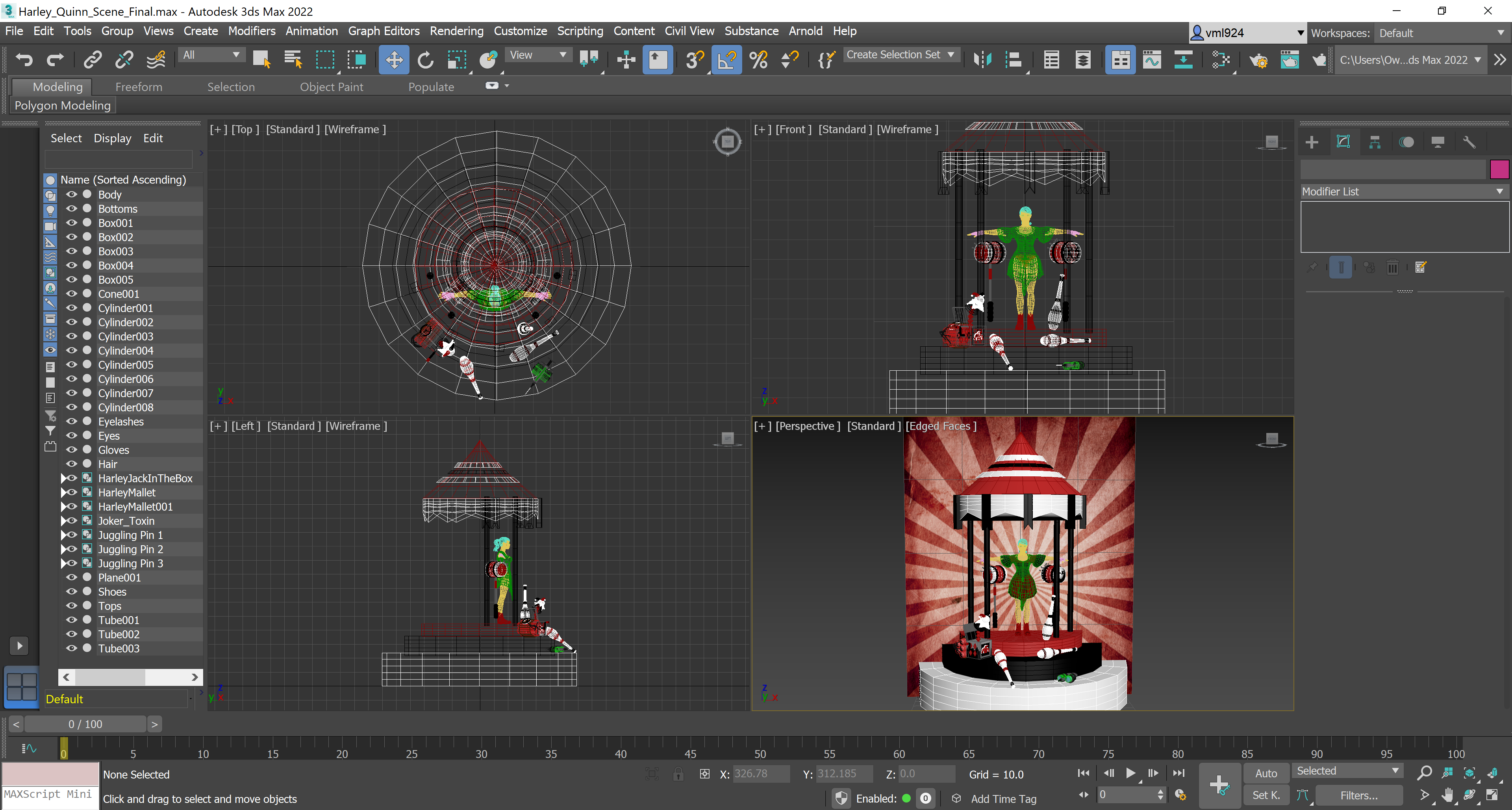Click the Edged Faces shading label
The image size is (1512, 810).
pyautogui.click(x=941, y=426)
